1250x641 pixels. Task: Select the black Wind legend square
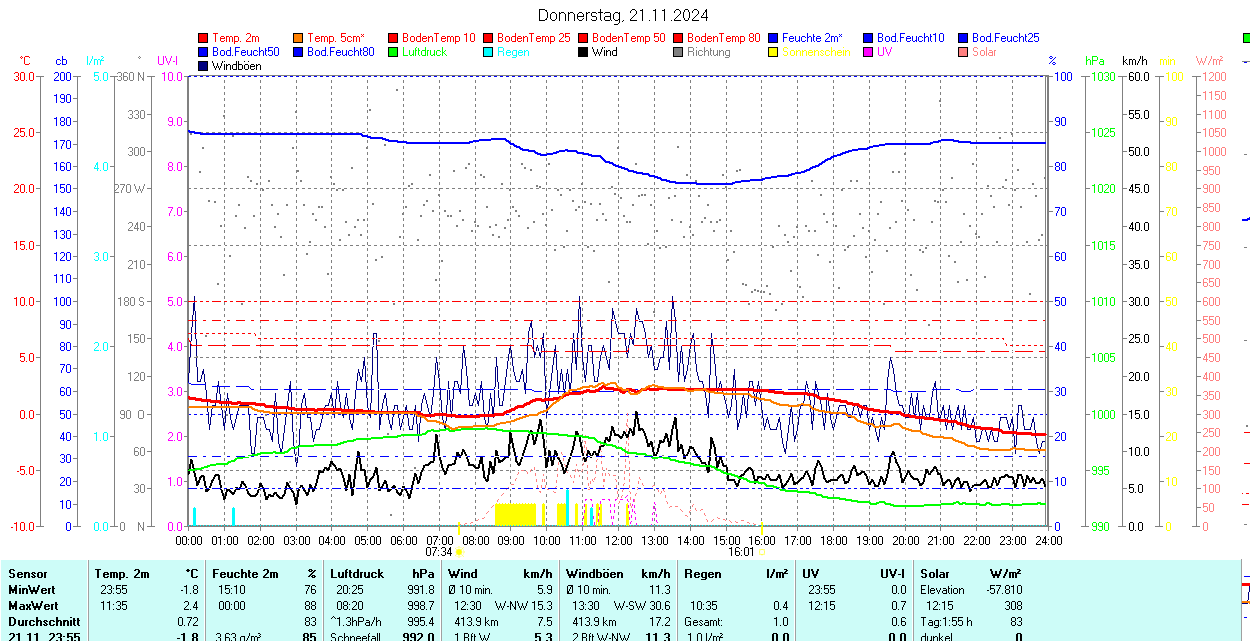click(583, 52)
